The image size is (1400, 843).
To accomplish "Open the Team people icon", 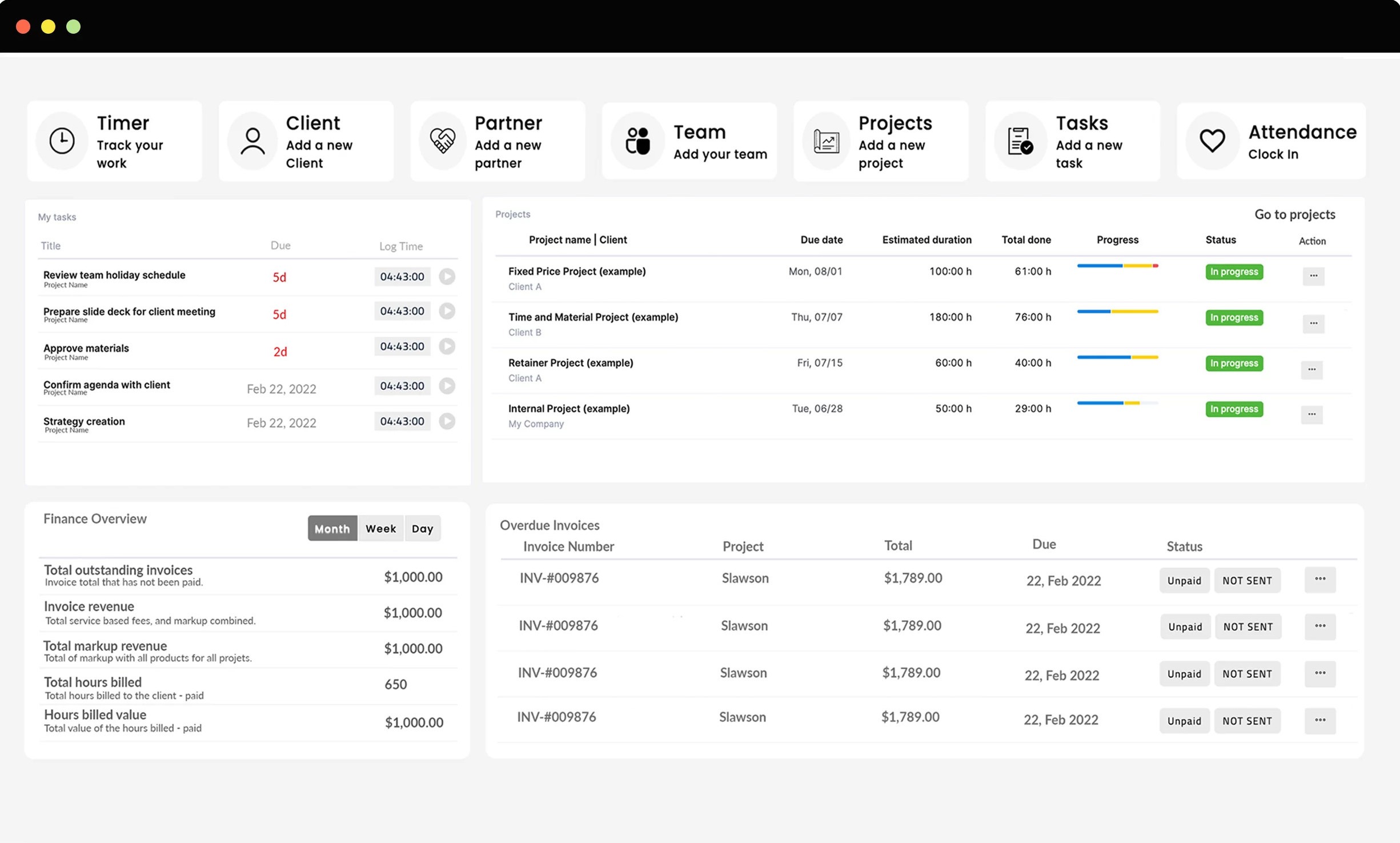I will [x=637, y=141].
